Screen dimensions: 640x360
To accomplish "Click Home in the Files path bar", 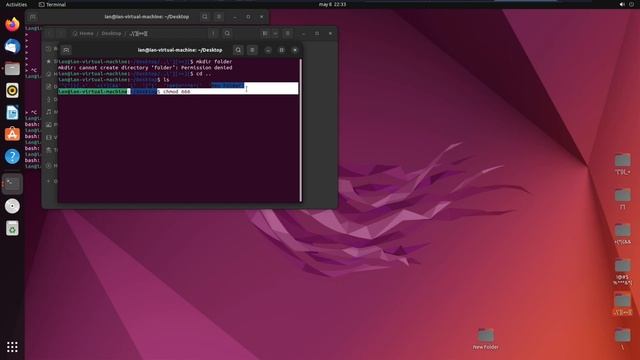I will [83, 33].
